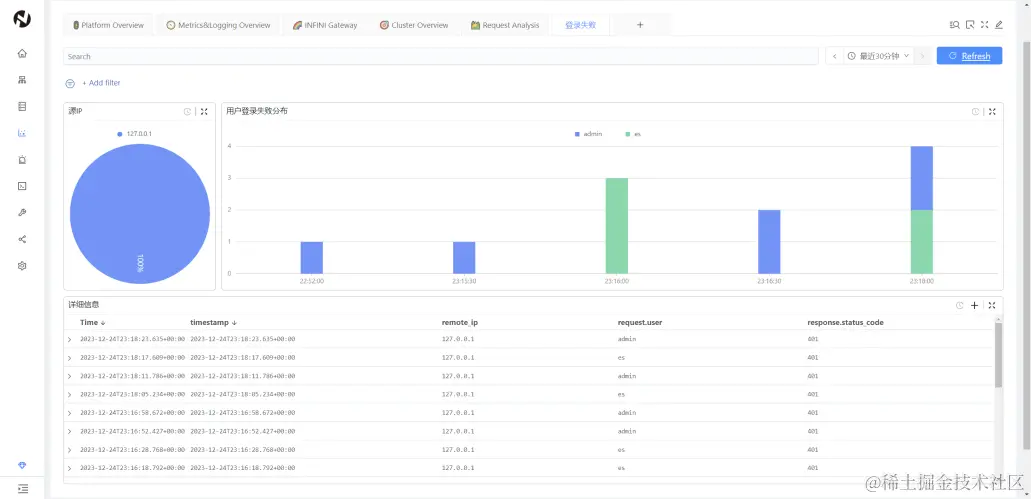The width and height of the screenshot is (1031, 499).
Task: Click the blue admin bar at 23:16:30
Action: pos(769,242)
